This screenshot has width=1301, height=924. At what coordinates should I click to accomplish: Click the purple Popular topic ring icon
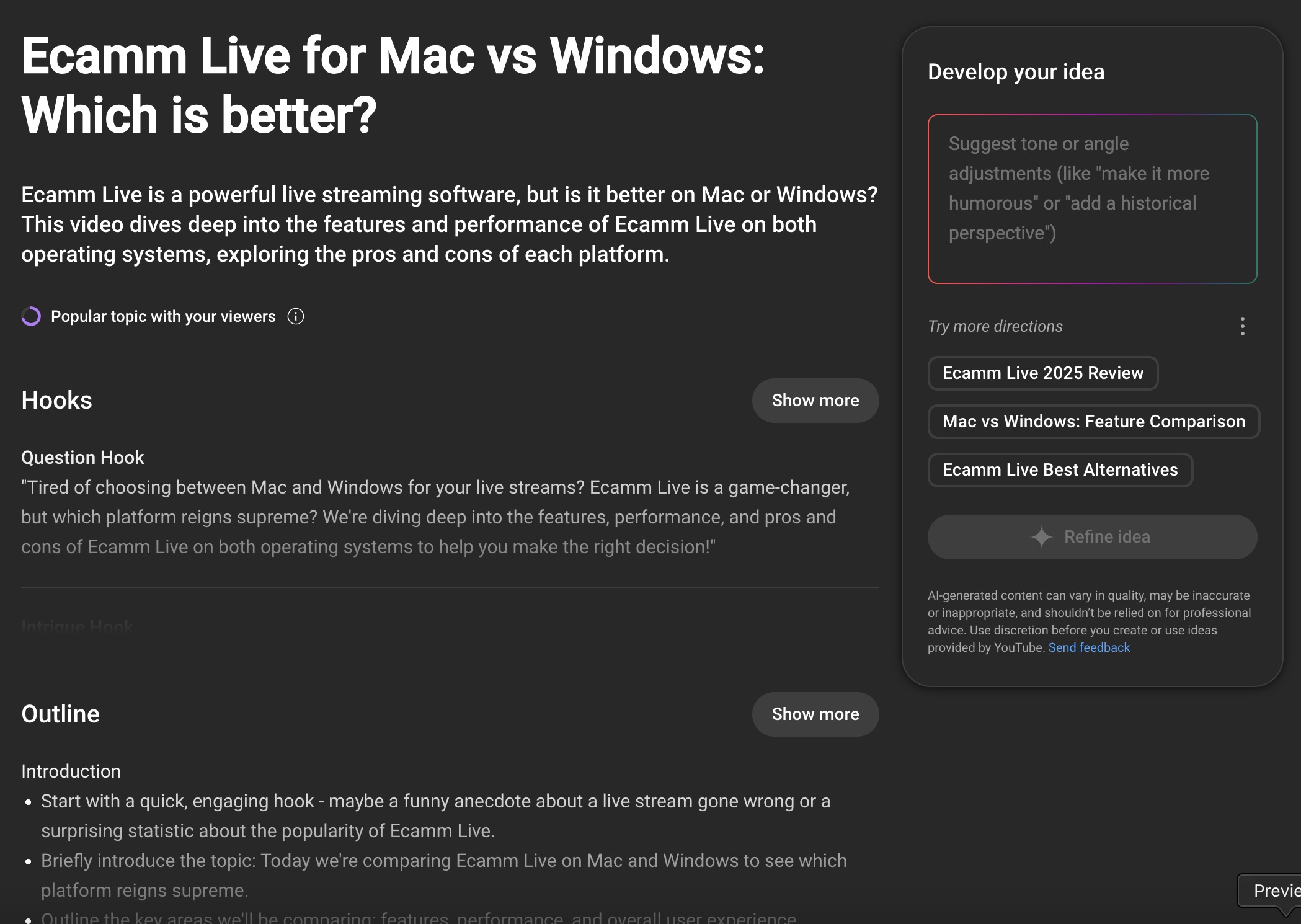pyautogui.click(x=31, y=316)
